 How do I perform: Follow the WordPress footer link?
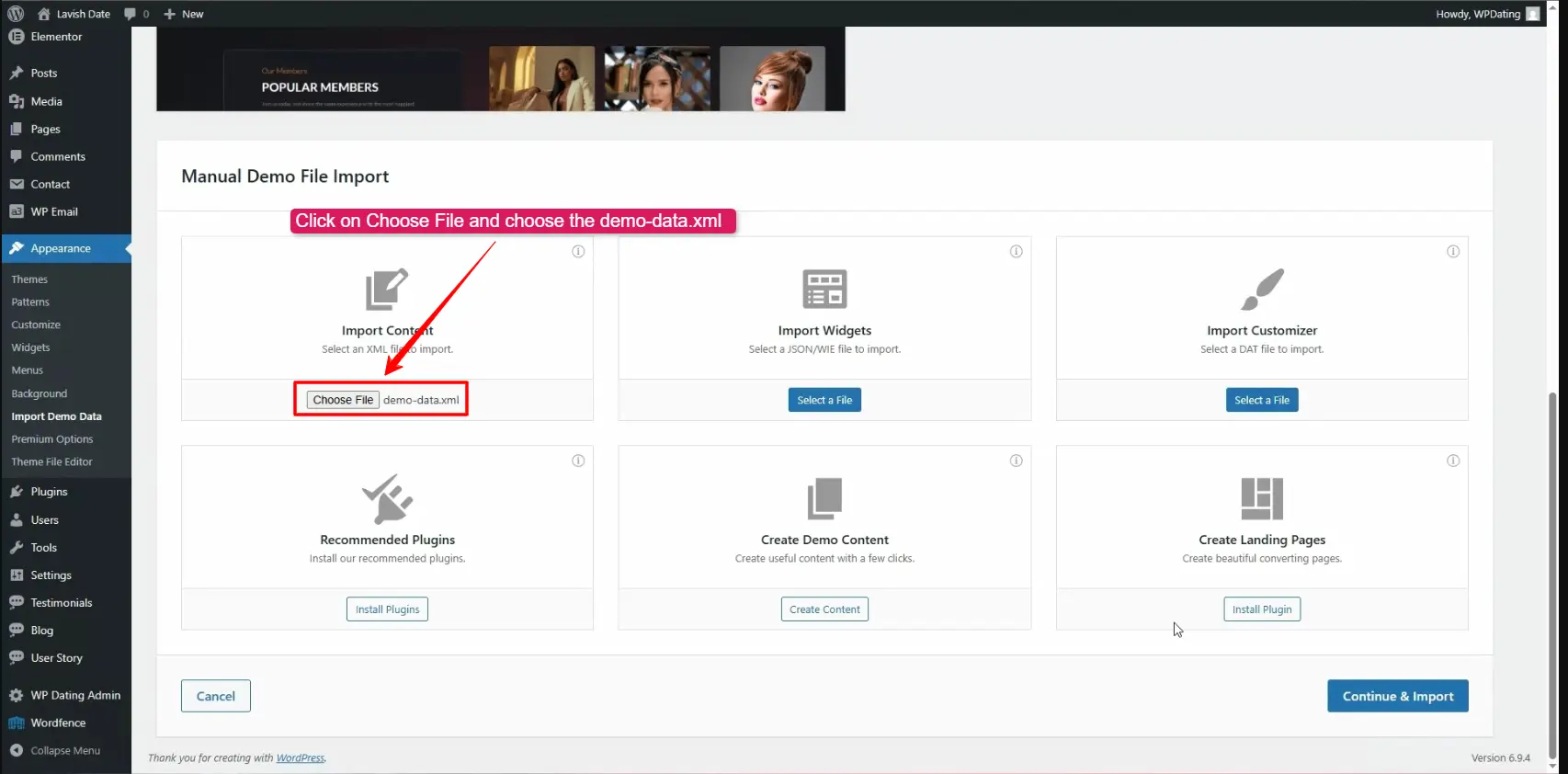(x=301, y=758)
